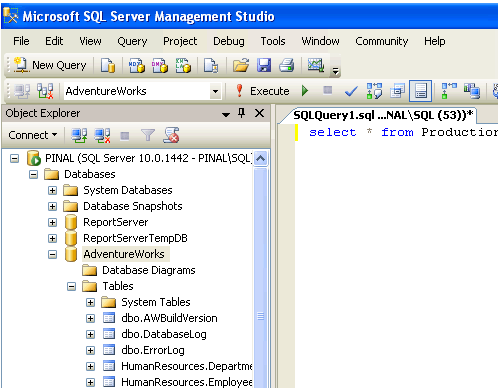Open Analysis Services XMLA Query icon
The image size is (498, 388).
click(183, 65)
